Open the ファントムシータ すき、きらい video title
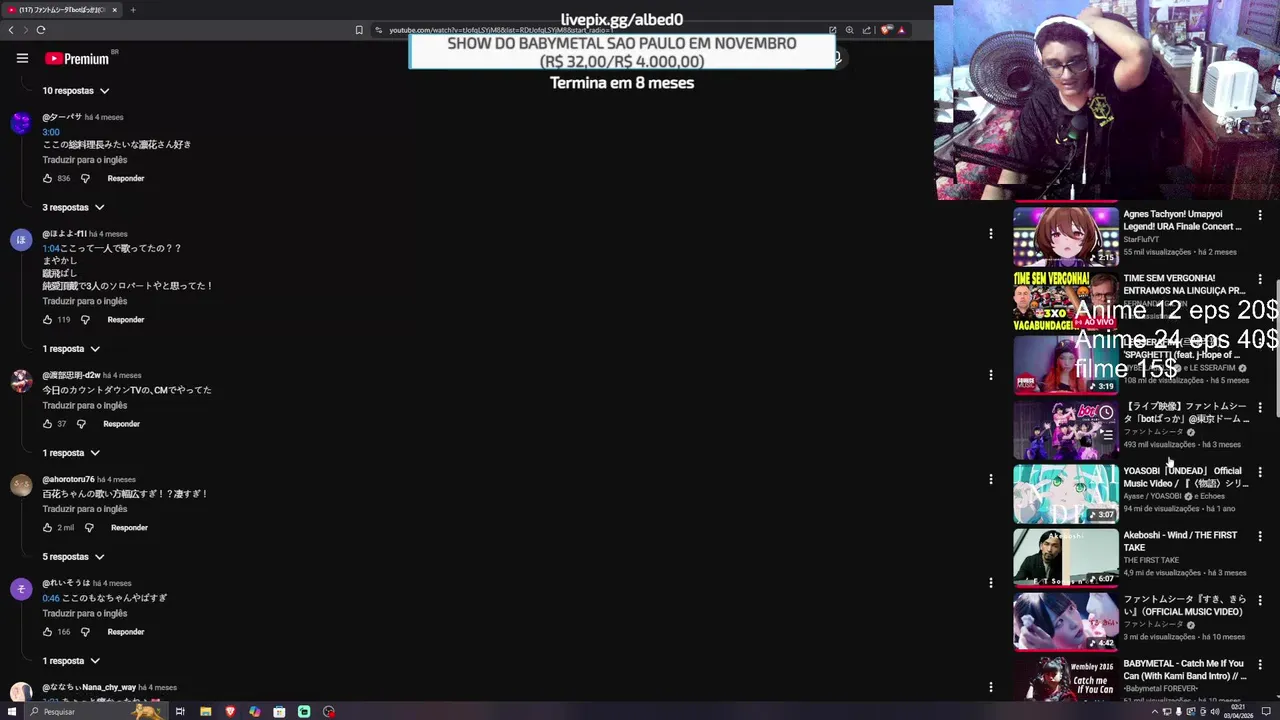The image size is (1280, 720). 1184,606
